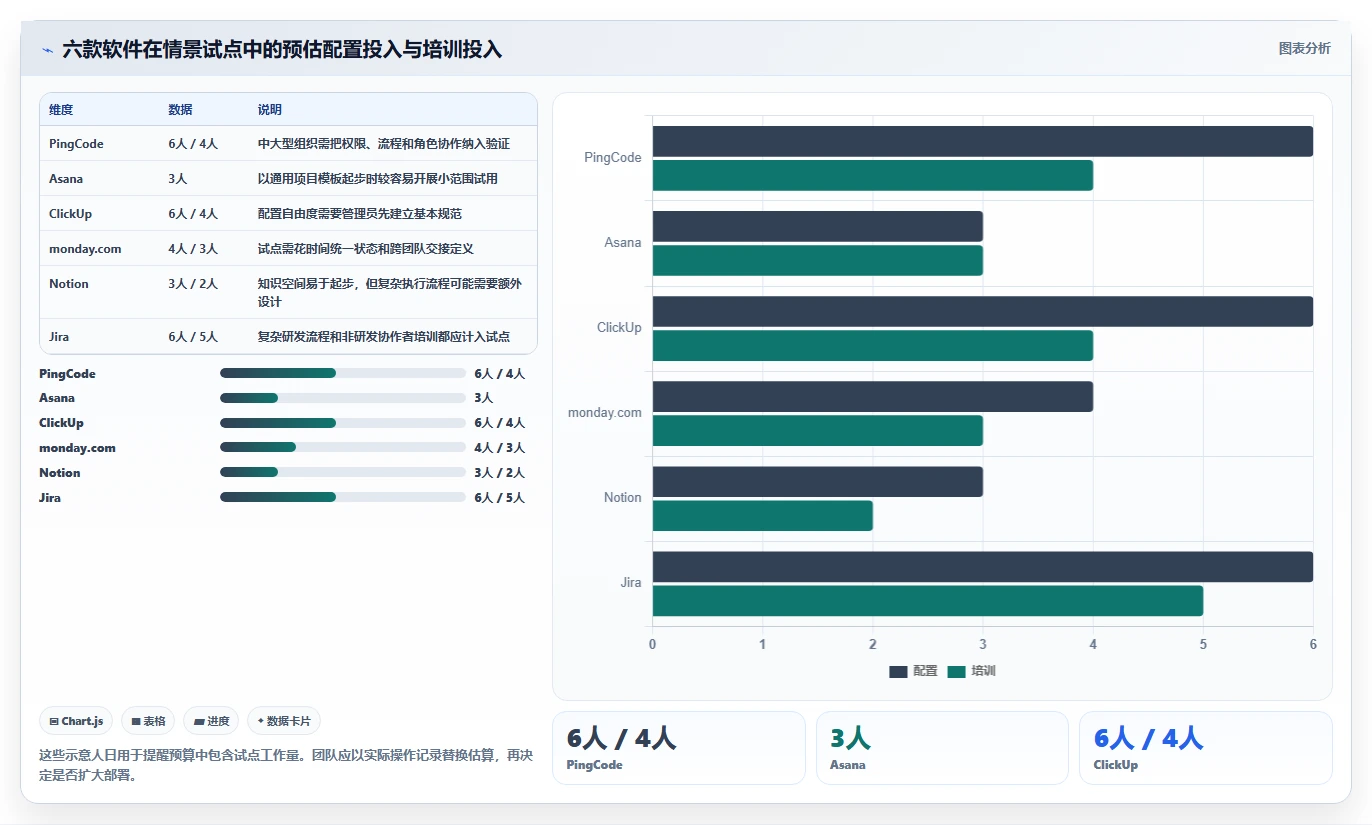Viewport: 1372px width, 825px height.
Task: Click the 数据卡片 tag chip
Action: pos(284,721)
